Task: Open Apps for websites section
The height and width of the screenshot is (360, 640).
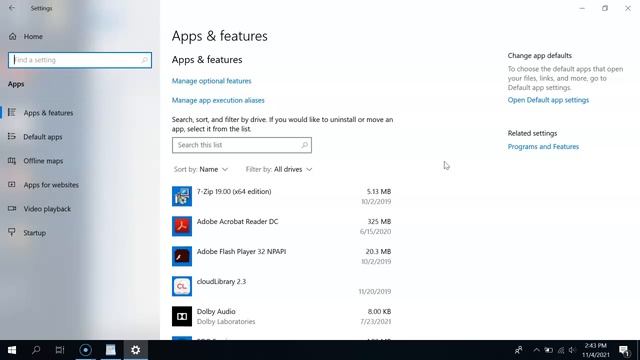Action: point(51,185)
